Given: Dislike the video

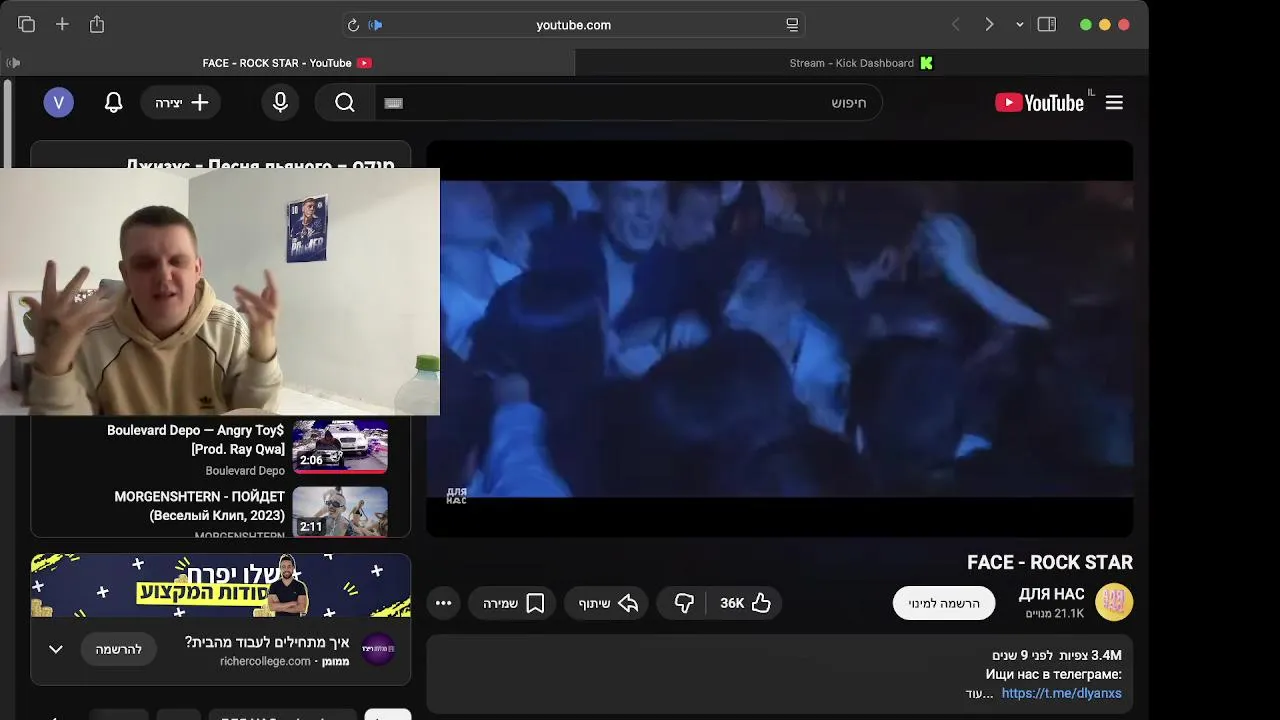Looking at the screenshot, I should (684, 603).
